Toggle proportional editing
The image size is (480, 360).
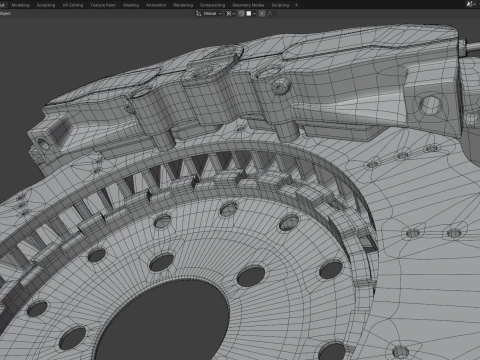(x=262, y=14)
